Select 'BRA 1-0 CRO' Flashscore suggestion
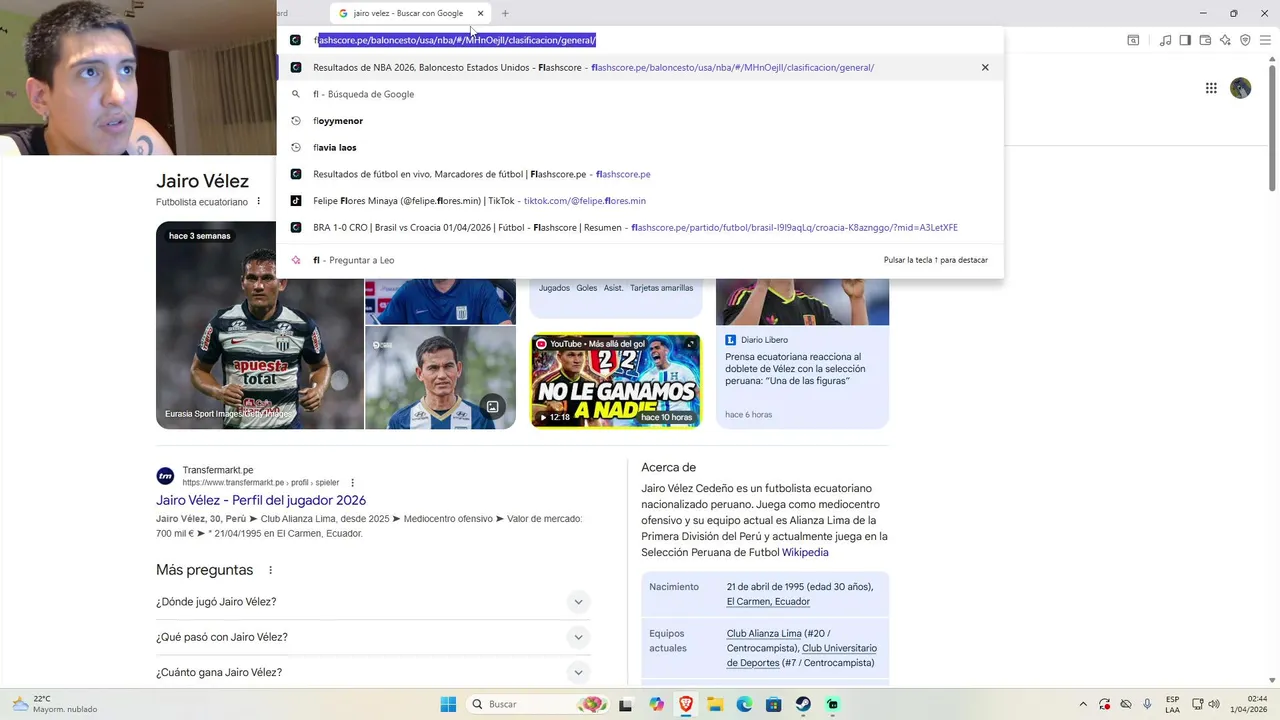The image size is (1280, 720). pos(640,227)
